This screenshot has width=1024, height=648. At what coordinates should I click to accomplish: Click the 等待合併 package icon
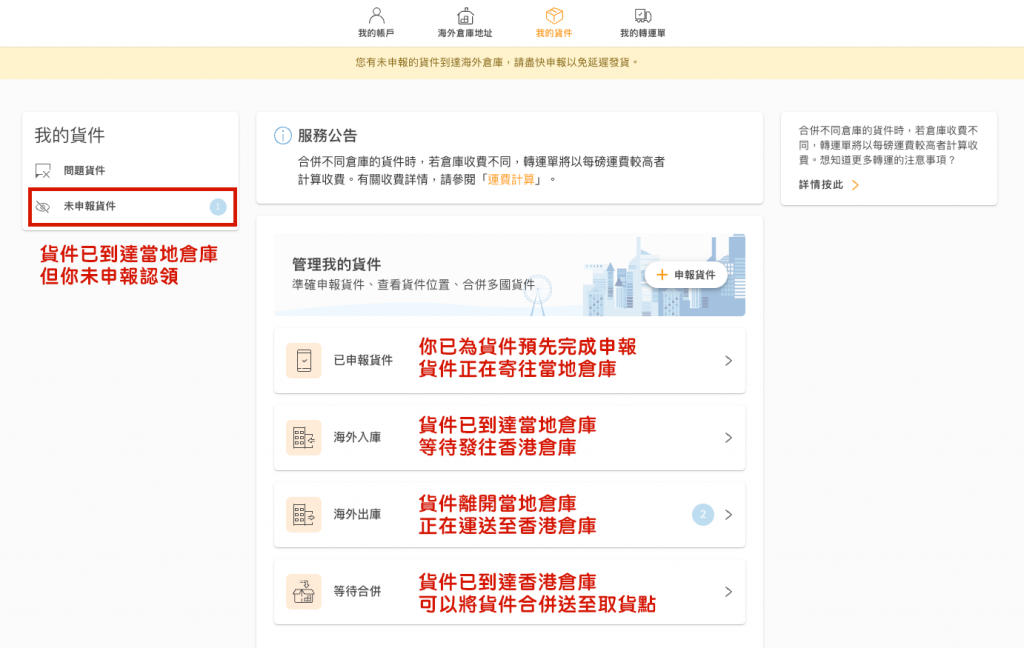click(x=304, y=592)
